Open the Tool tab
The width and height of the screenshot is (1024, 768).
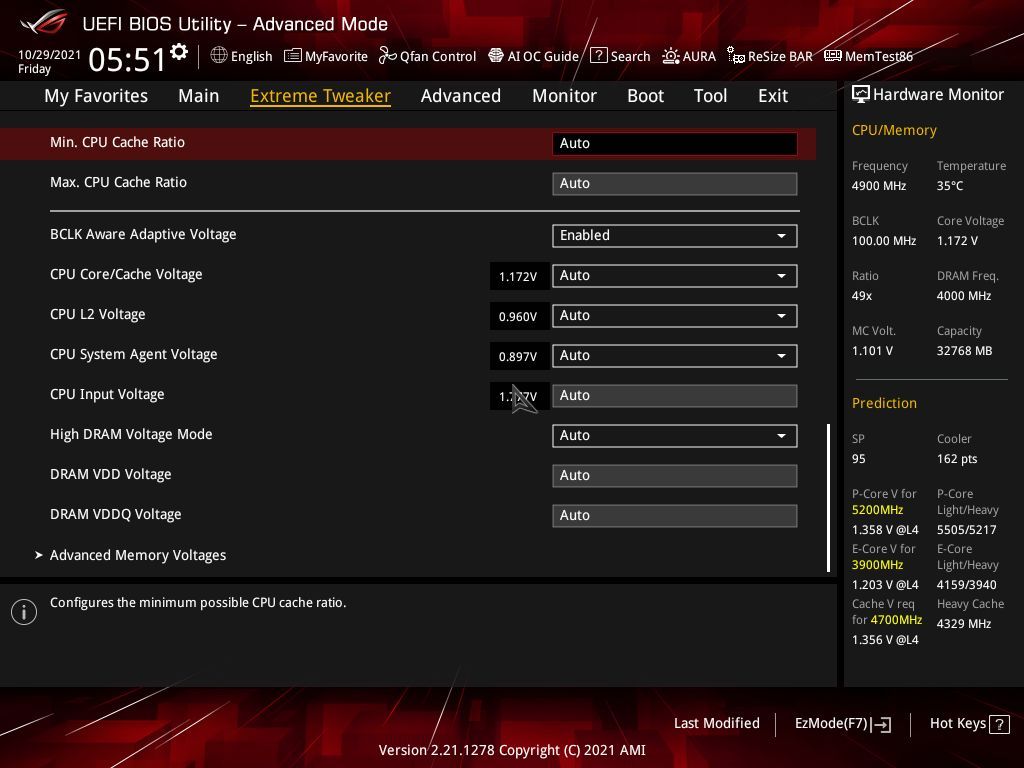pyautogui.click(x=711, y=96)
